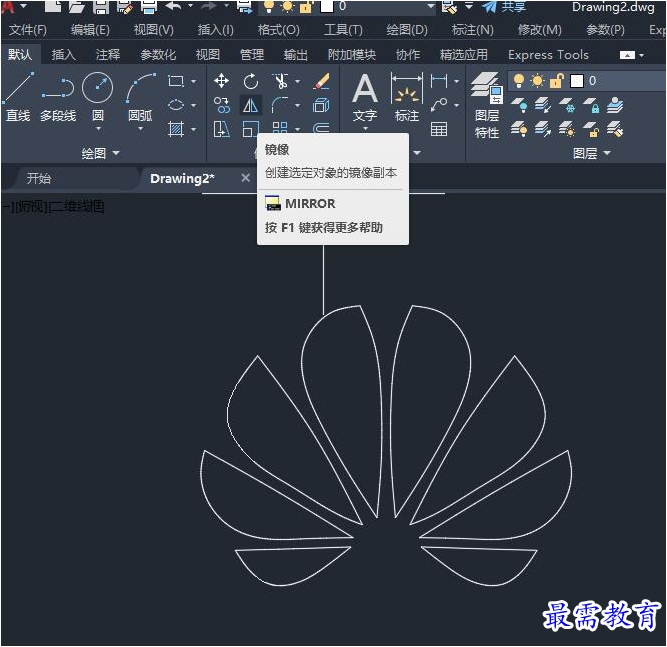Select the Circle (圆) tool
Screen dimensions: 667x647
click(x=97, y=95)
